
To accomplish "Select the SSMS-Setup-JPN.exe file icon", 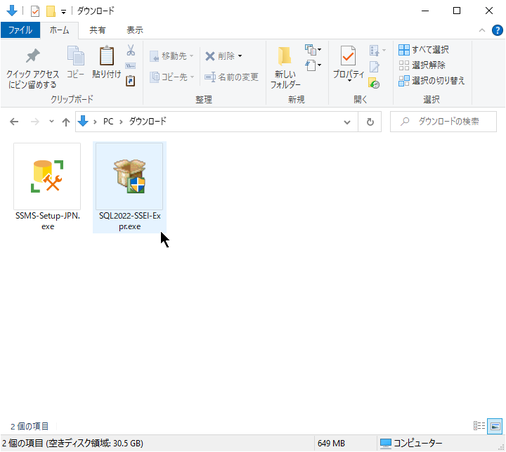I will (x=47, y=176).
